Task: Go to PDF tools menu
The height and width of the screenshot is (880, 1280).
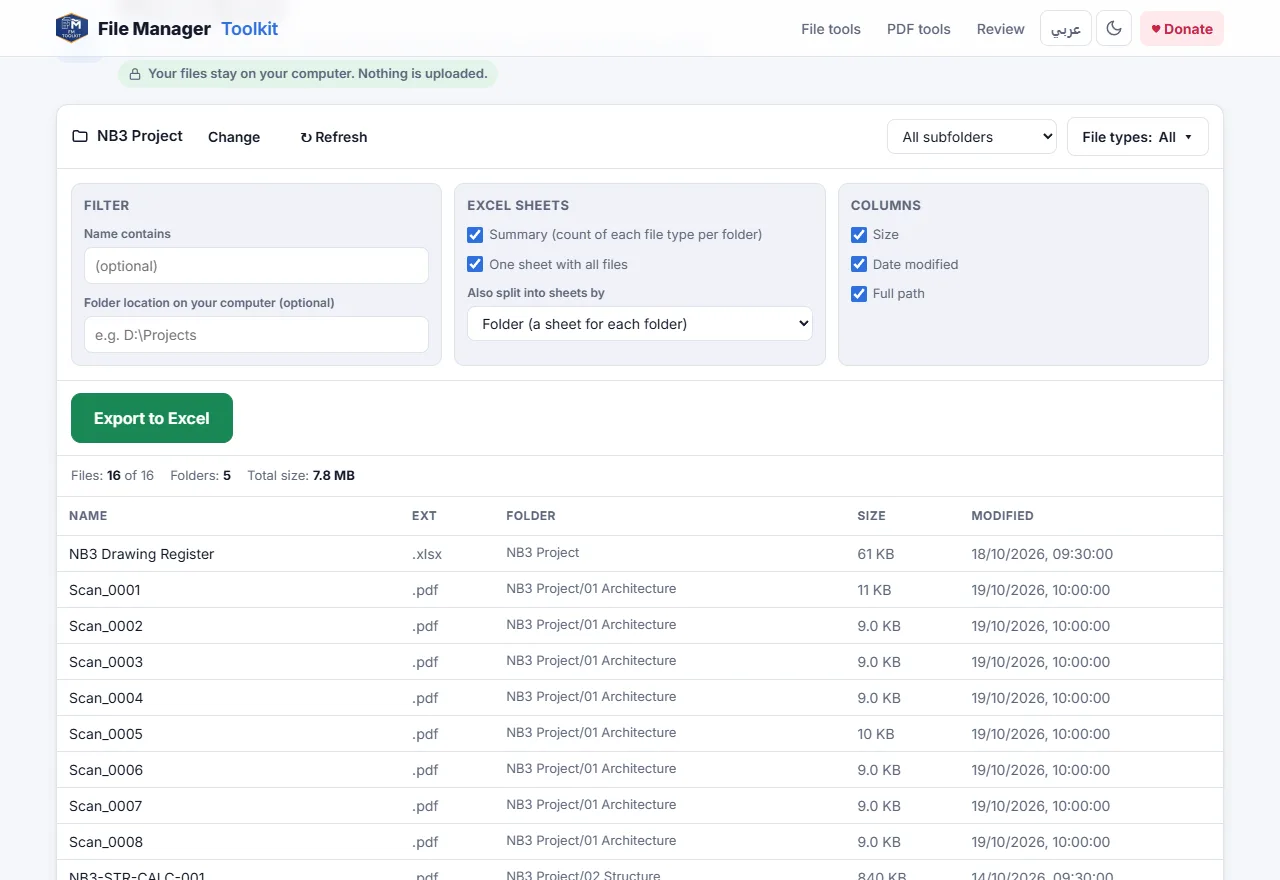Action: tap(919, 29)
